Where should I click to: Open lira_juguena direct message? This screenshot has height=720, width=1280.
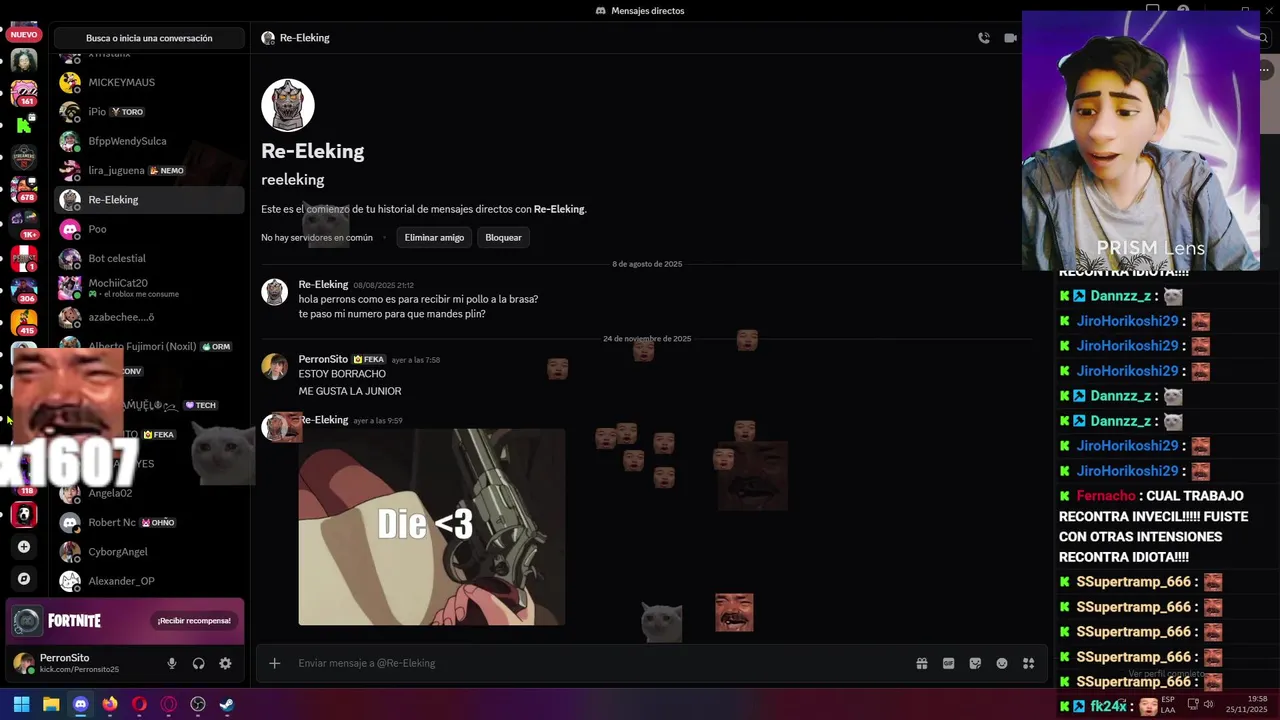click(x=149, y=170)
